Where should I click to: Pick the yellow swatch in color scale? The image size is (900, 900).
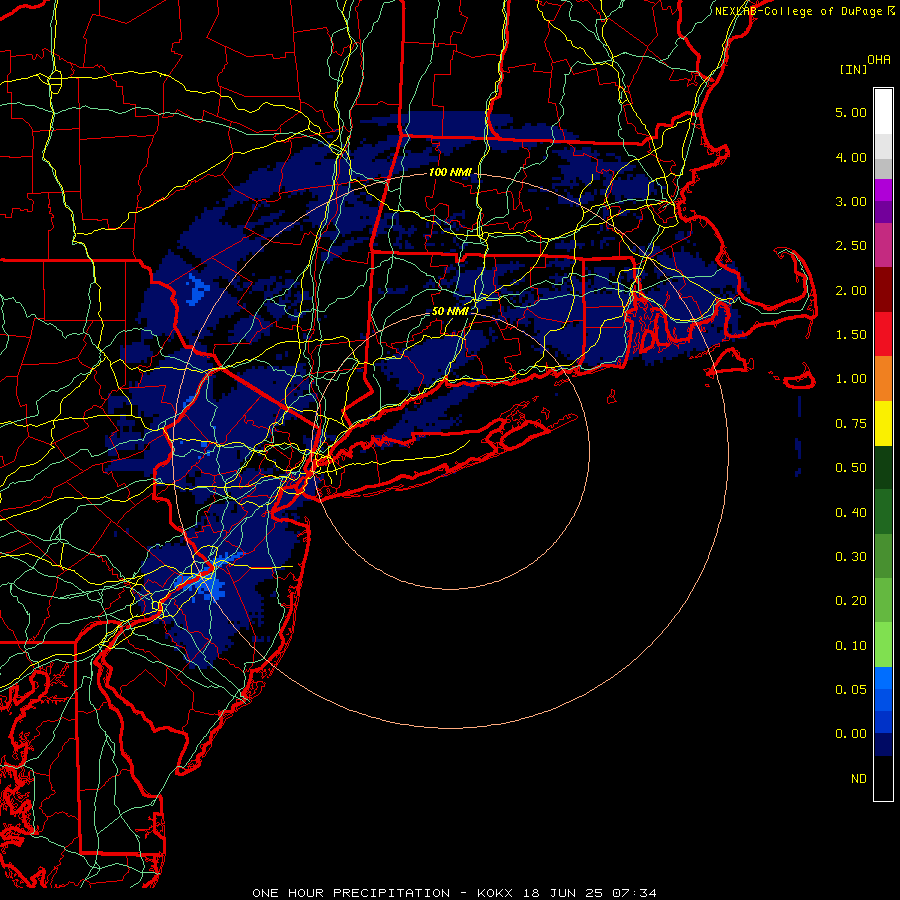(x=883, y=424)
